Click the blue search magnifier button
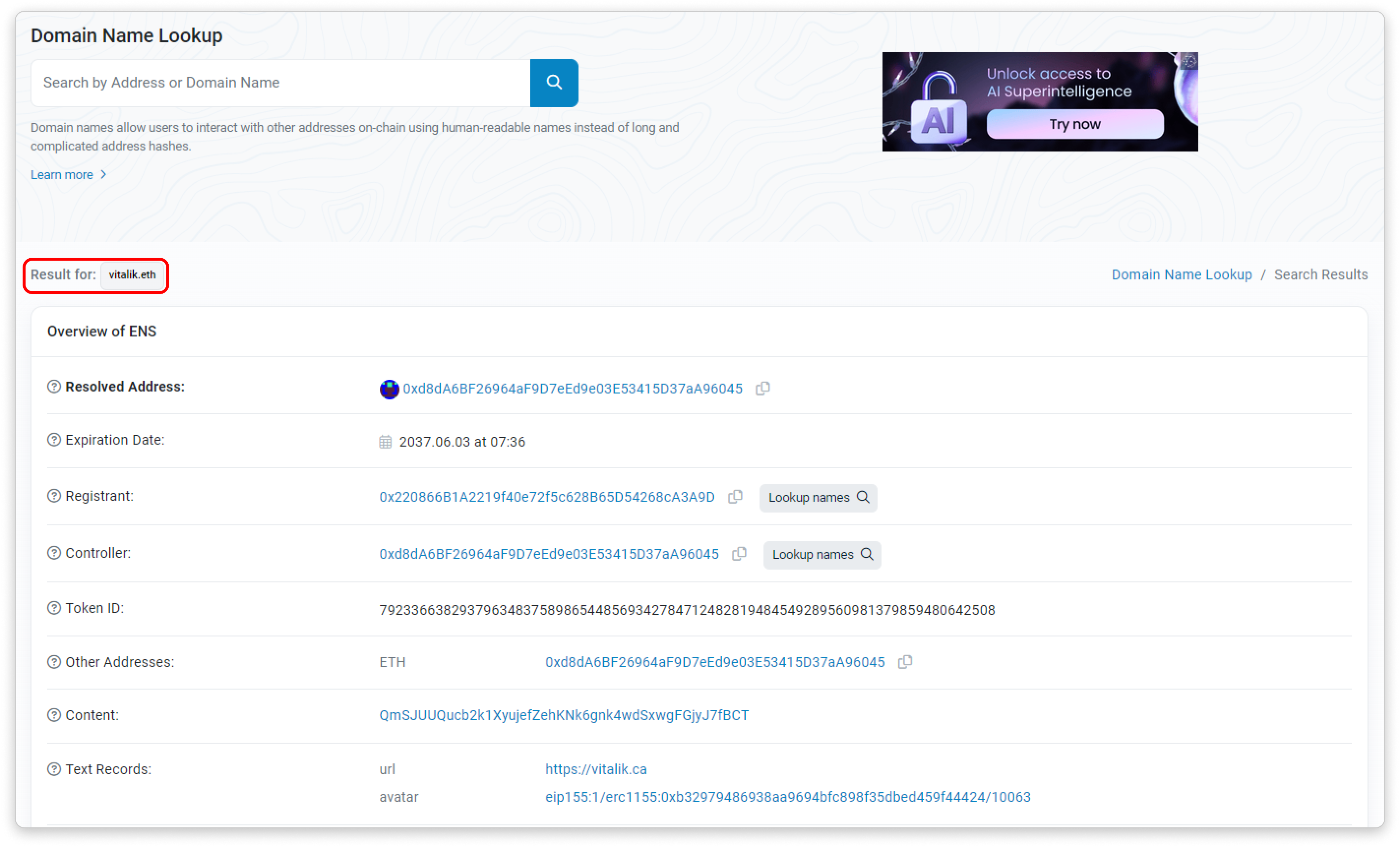This screenshot has height=847, width=1400. coord(554,83)
